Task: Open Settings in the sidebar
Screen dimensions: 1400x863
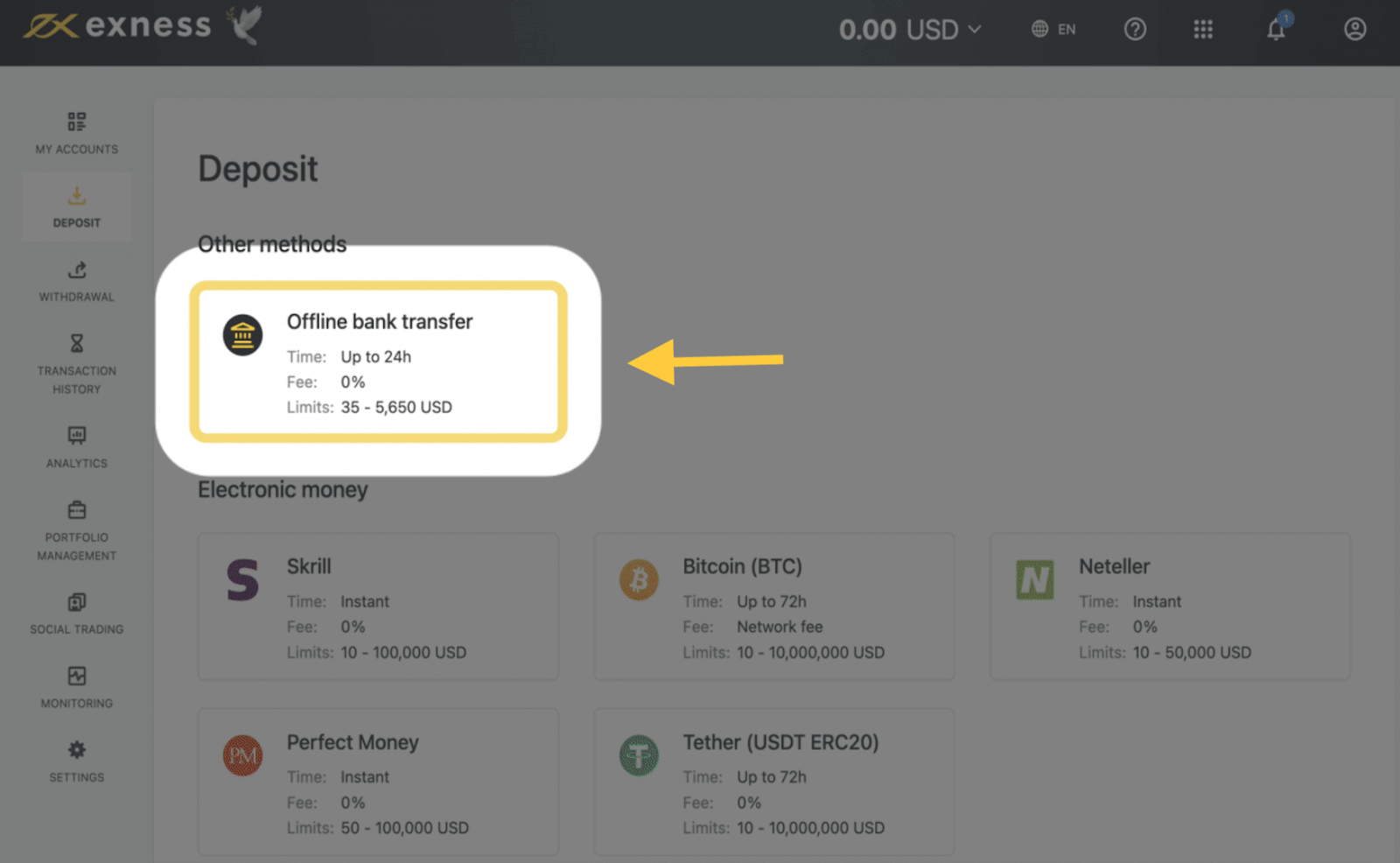Action: 77,762
